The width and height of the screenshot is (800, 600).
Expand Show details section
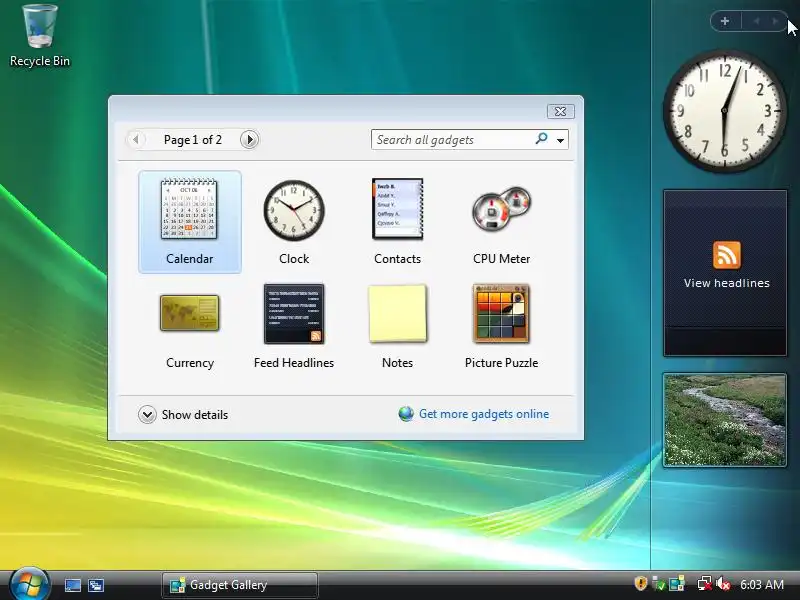[x=183, y=415]
